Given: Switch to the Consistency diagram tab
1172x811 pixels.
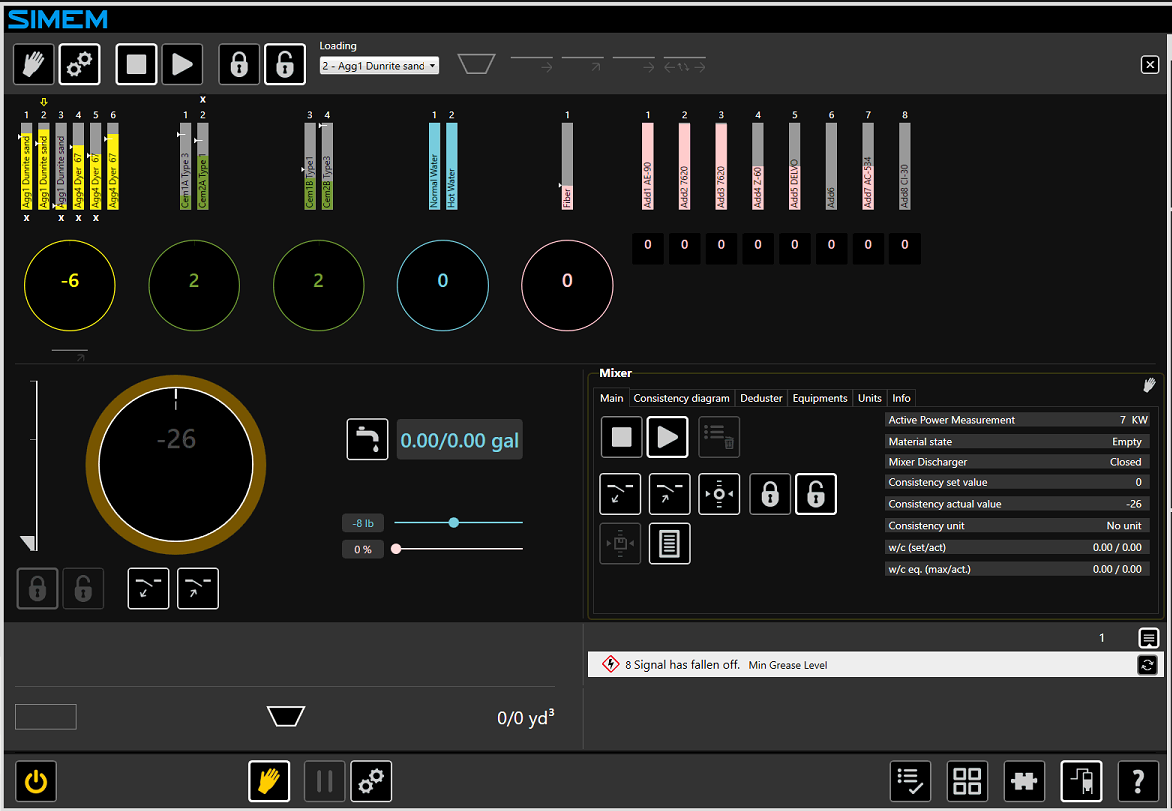Looking at the screenshot, I should (x=681, y=398).
